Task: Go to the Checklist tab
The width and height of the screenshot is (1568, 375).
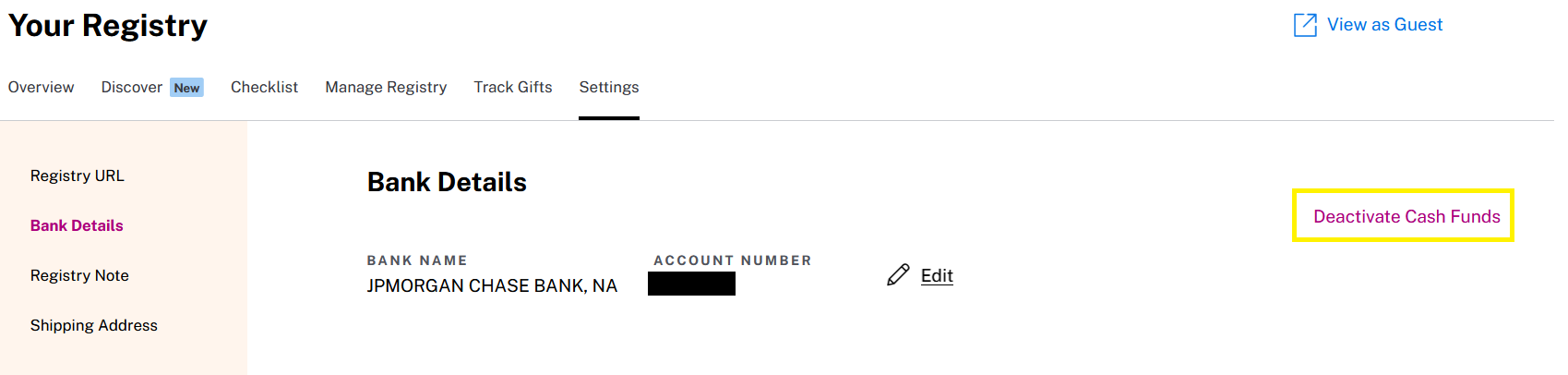Action: (264, 87)
